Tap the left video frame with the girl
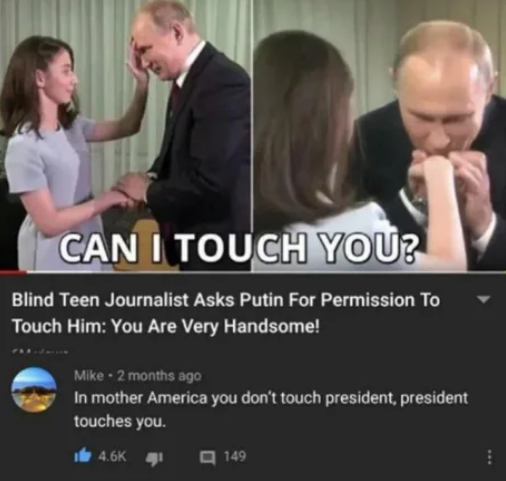This screenshot has height=481, width=506. click(126, 135)
